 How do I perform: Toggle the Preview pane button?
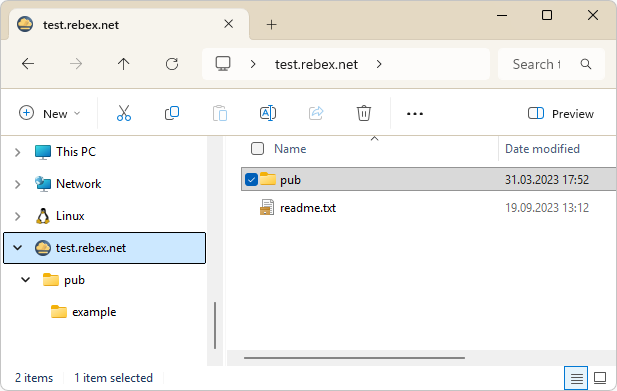coord(561,113)
